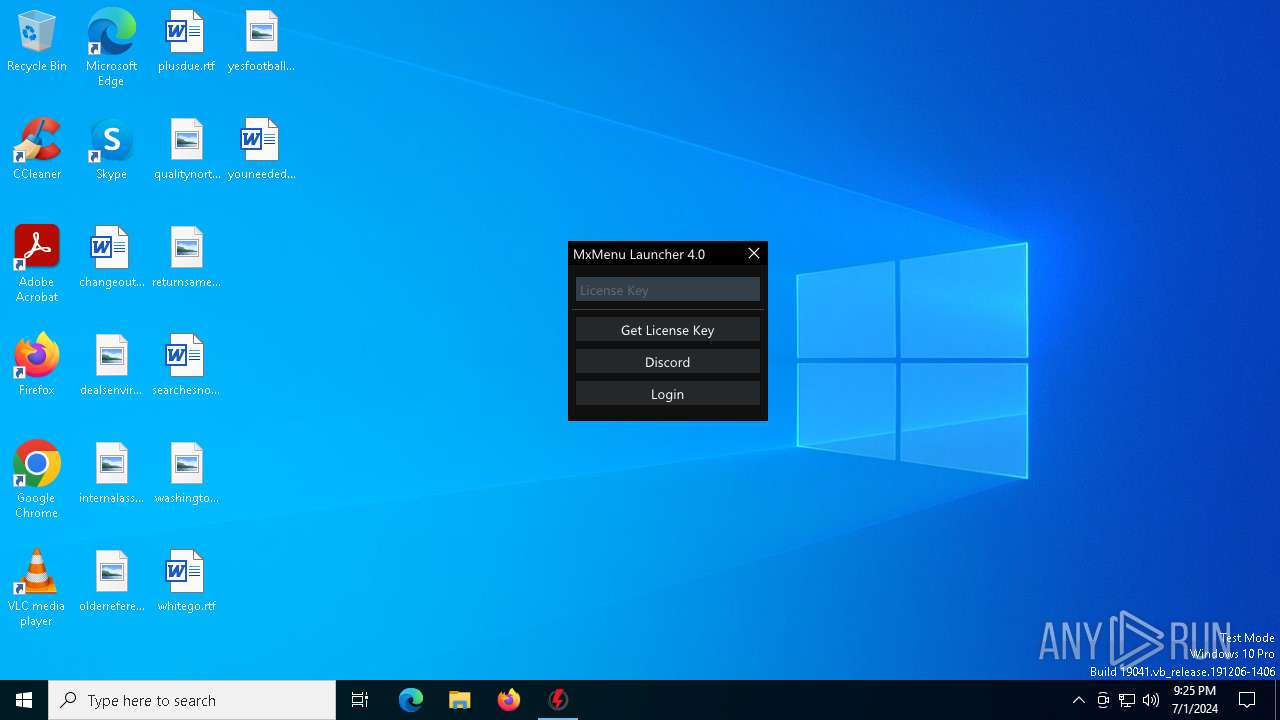Image resolution: width=1280 pixels, height=720 pixels.
Task: Select the CCleaner desktop shortcut
Action: (x=37, y=150)
